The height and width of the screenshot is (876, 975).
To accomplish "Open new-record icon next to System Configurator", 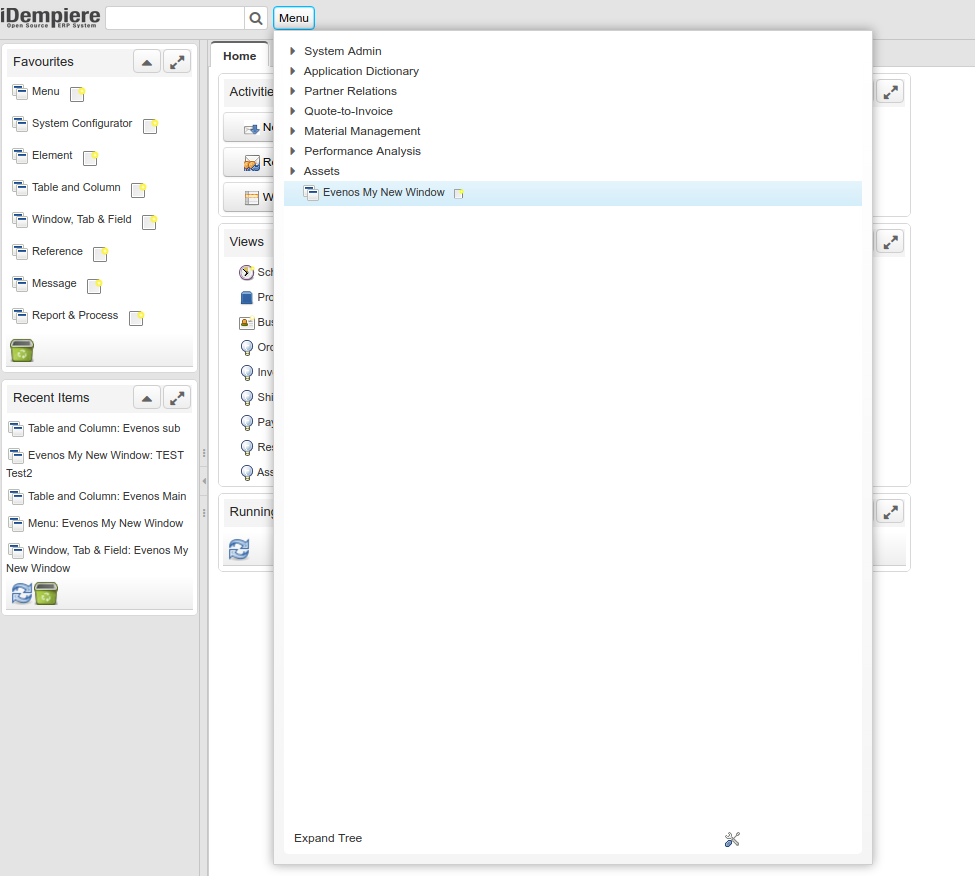I will [150, 126].
